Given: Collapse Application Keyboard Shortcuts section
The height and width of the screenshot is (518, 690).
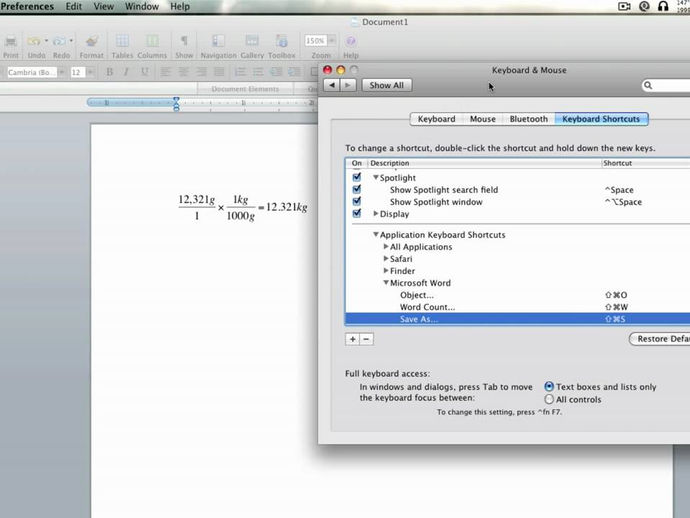Looking at the screenshot, I should [x=376, y=235].
